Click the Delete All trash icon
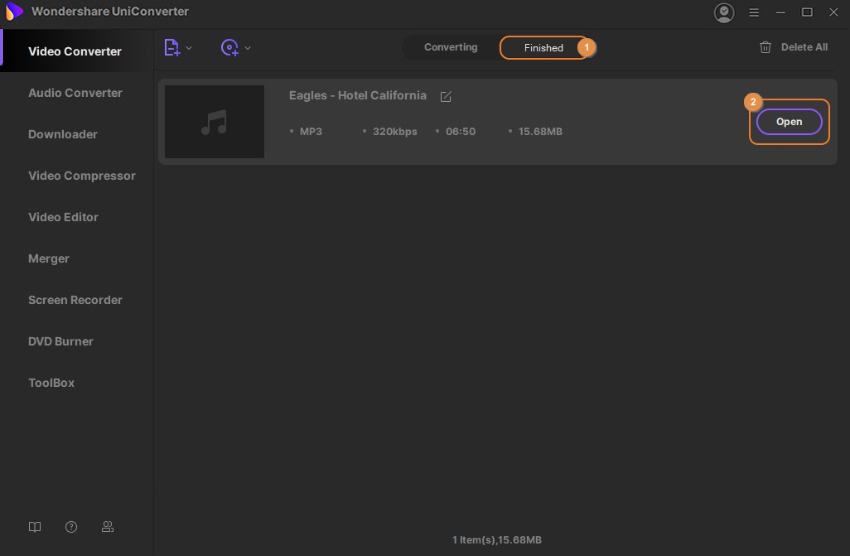This screenshot has height=556, width=850. pos(765,47)
